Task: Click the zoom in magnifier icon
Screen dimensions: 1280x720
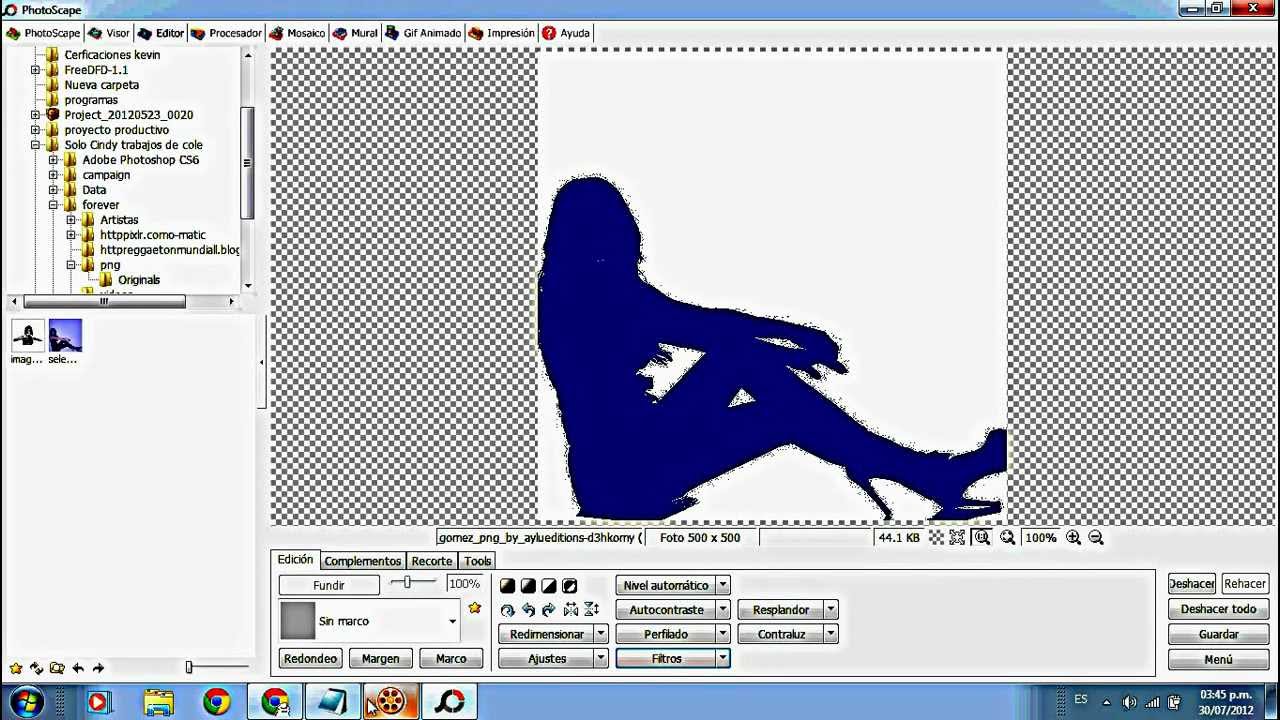Action: point(1073,538)
